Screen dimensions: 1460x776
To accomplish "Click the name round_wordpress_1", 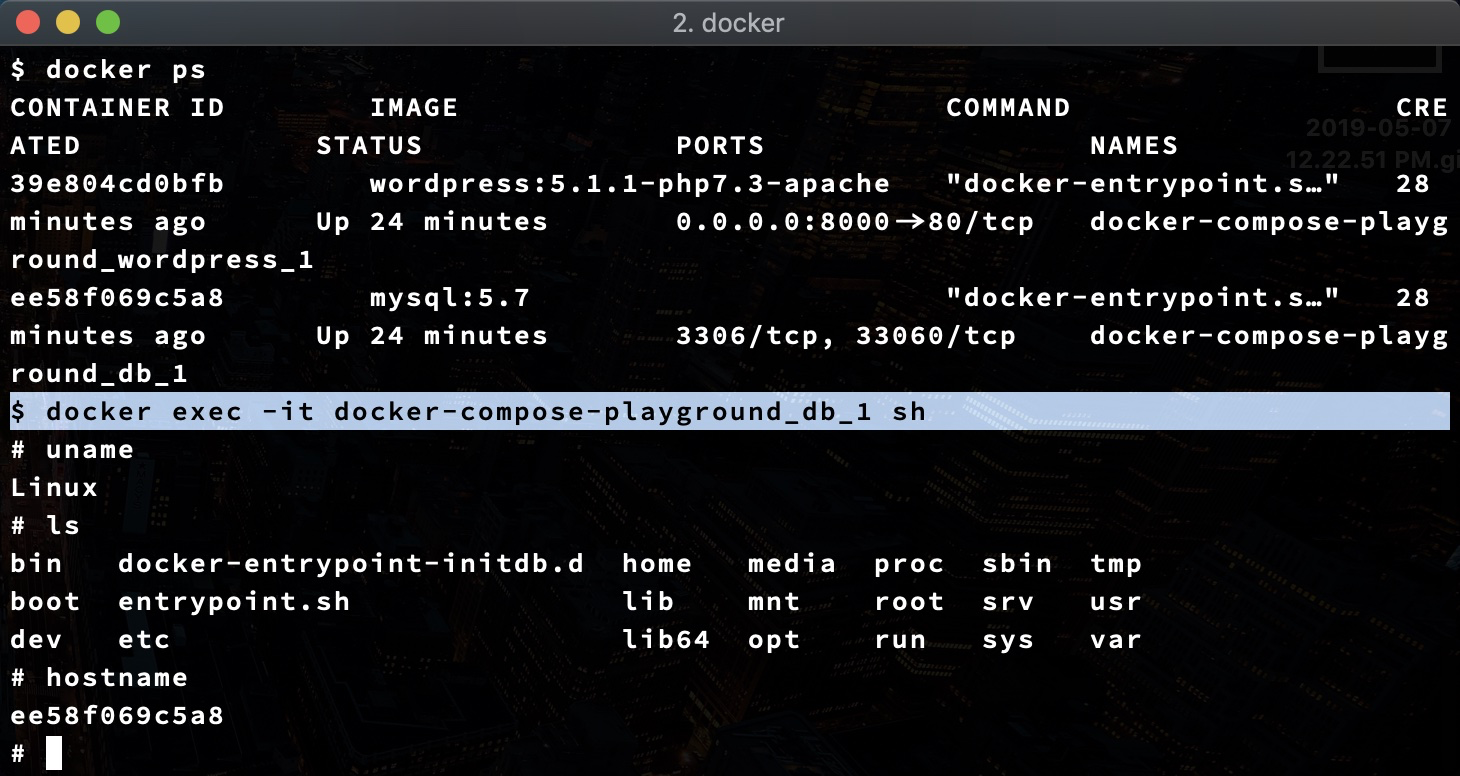I will 162,260.
